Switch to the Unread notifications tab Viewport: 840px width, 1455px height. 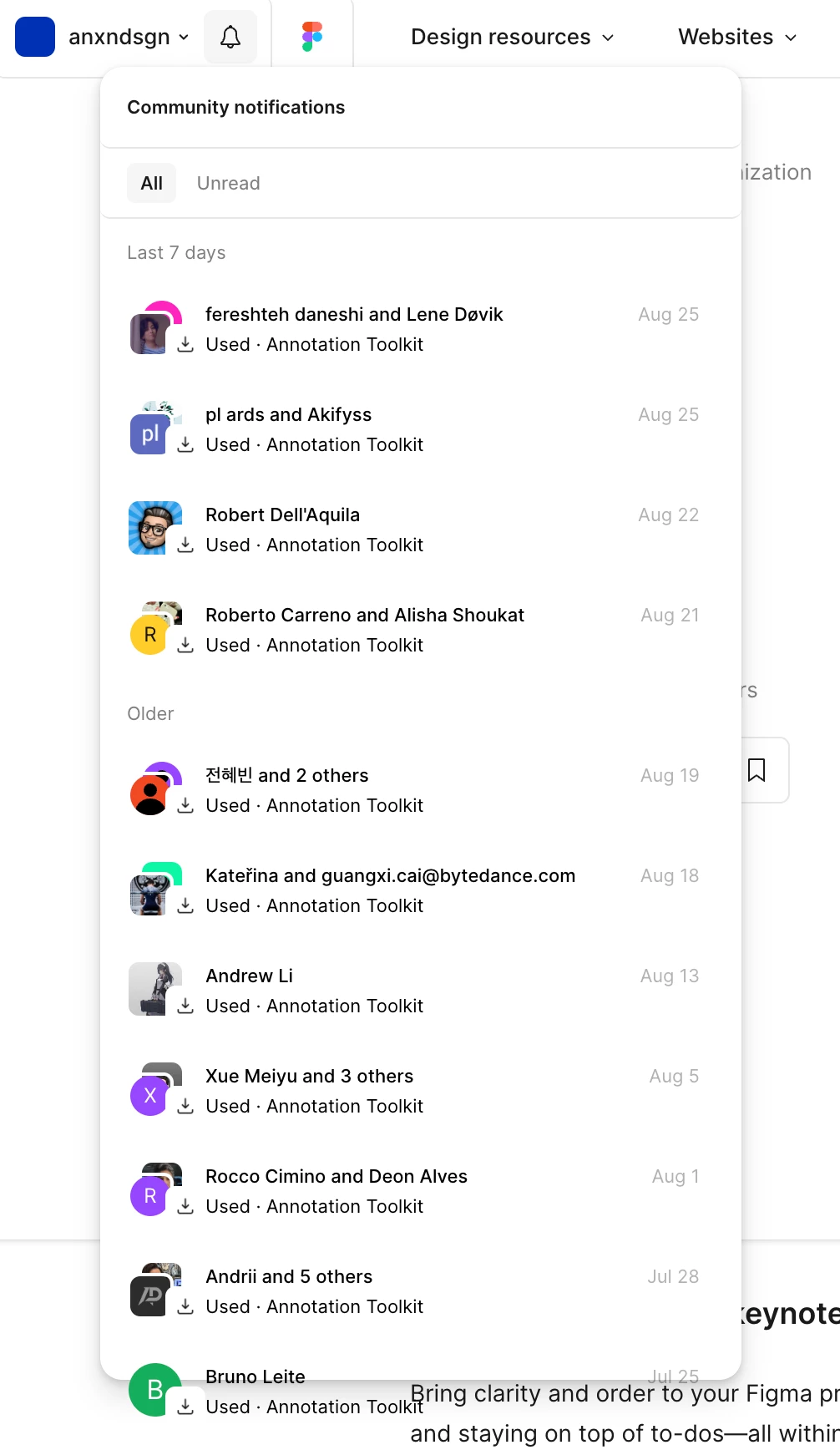point(229,183)
